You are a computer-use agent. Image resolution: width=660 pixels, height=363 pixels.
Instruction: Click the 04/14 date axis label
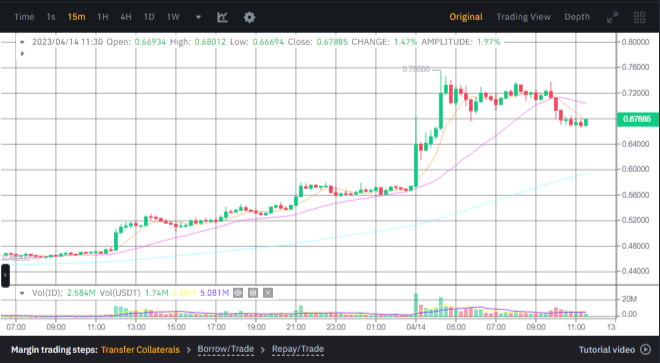pyautogui.click(x=416, y=327)
